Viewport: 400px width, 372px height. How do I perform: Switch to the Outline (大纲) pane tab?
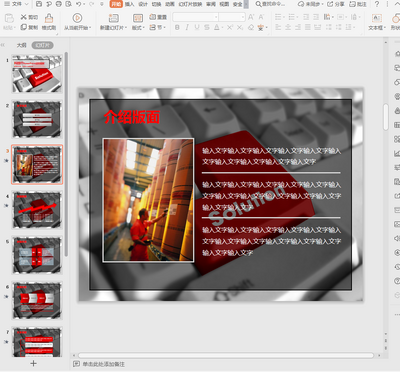[21, 45]
